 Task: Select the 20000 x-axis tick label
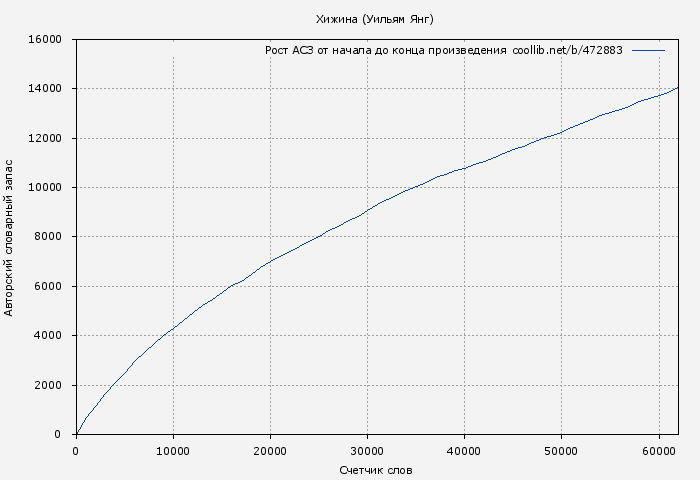coord(270,451)
